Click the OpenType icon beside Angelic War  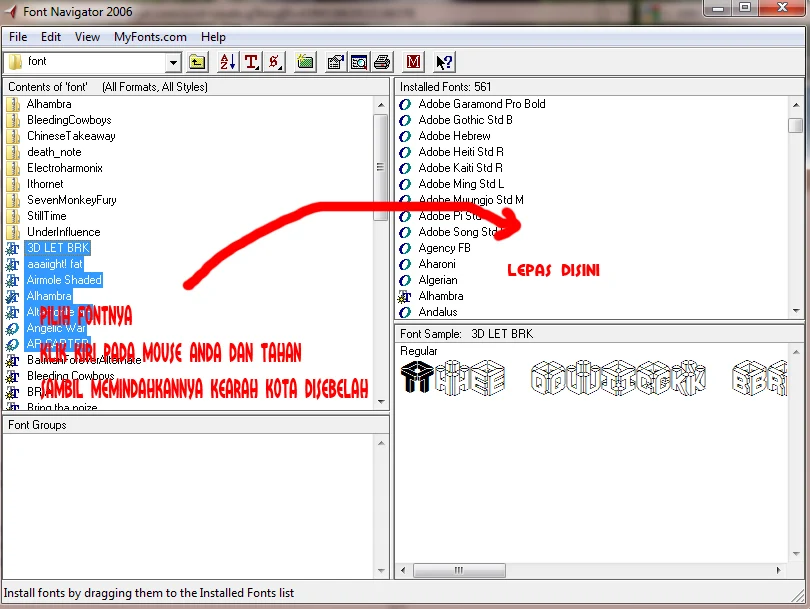click(x=12, y=329)
